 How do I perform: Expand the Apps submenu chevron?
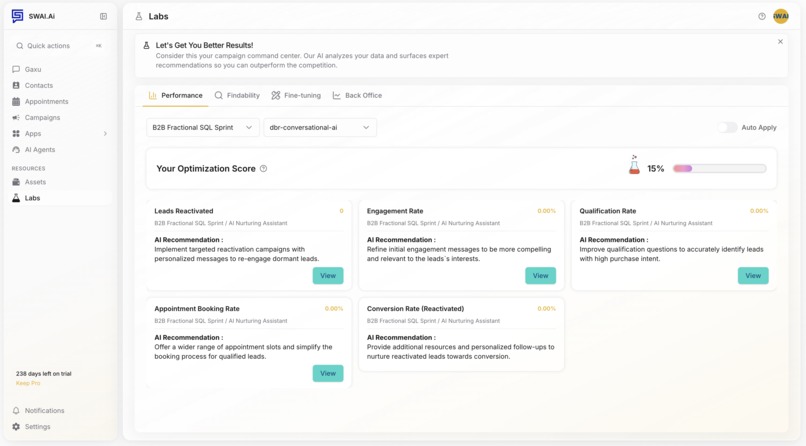(x=105, y=134)
